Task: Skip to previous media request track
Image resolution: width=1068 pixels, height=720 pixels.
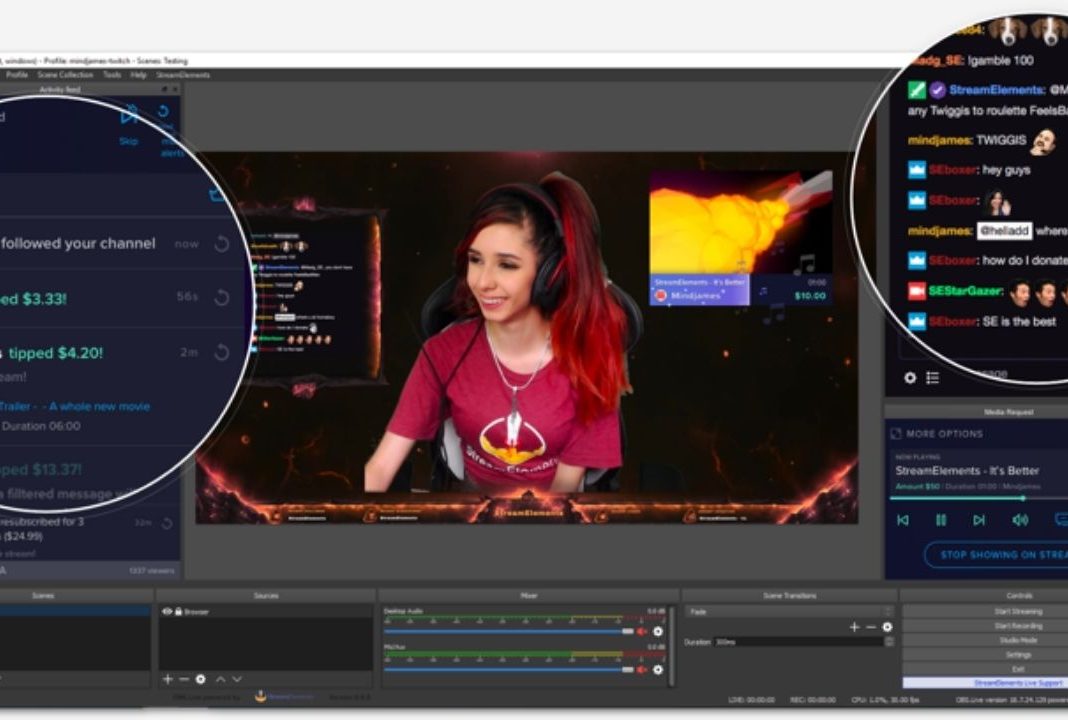Action: tap(903, 520)
